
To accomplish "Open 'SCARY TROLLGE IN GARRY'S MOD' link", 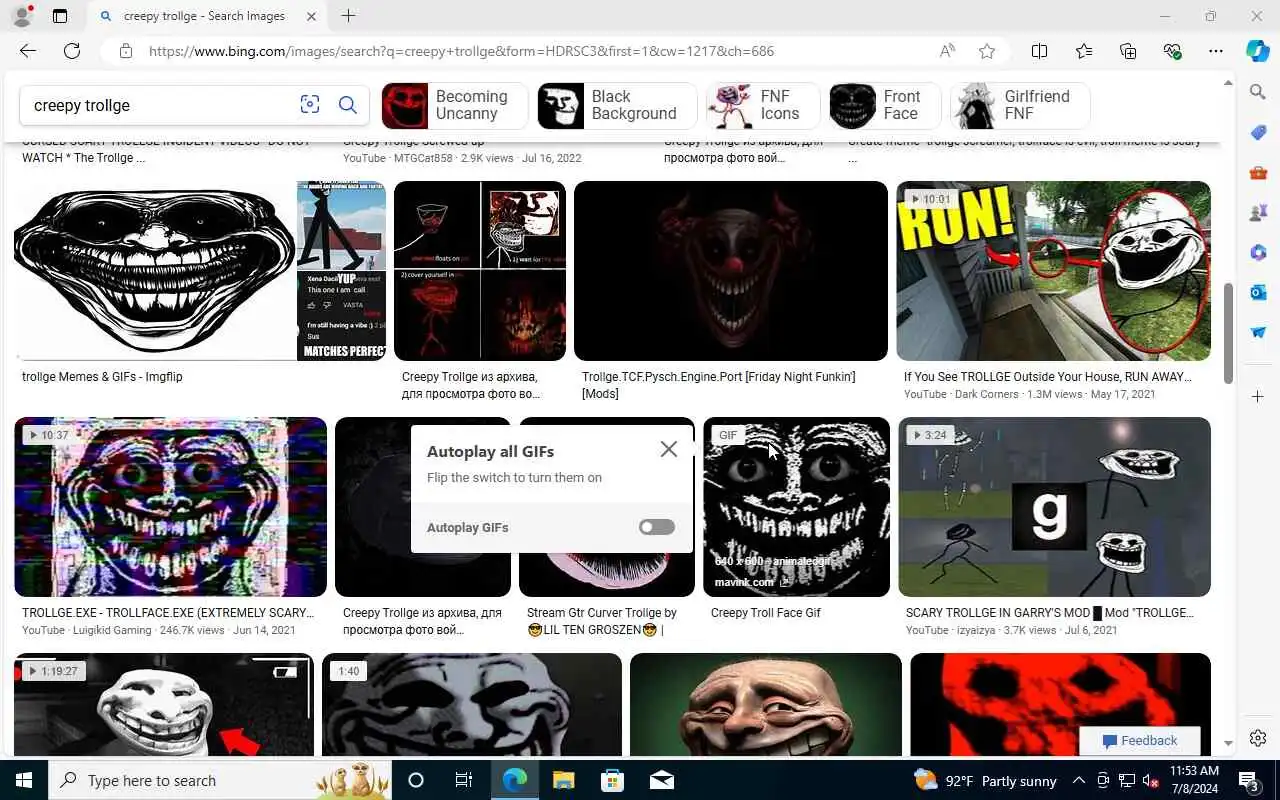I will pos(1049,613).
